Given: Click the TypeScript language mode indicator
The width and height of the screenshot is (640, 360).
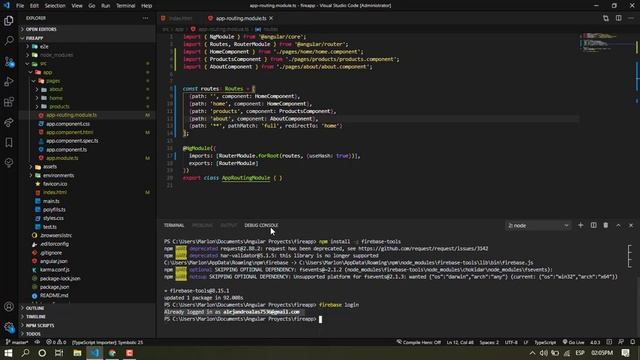Looking at the screenshot, I should click(545, 342).
